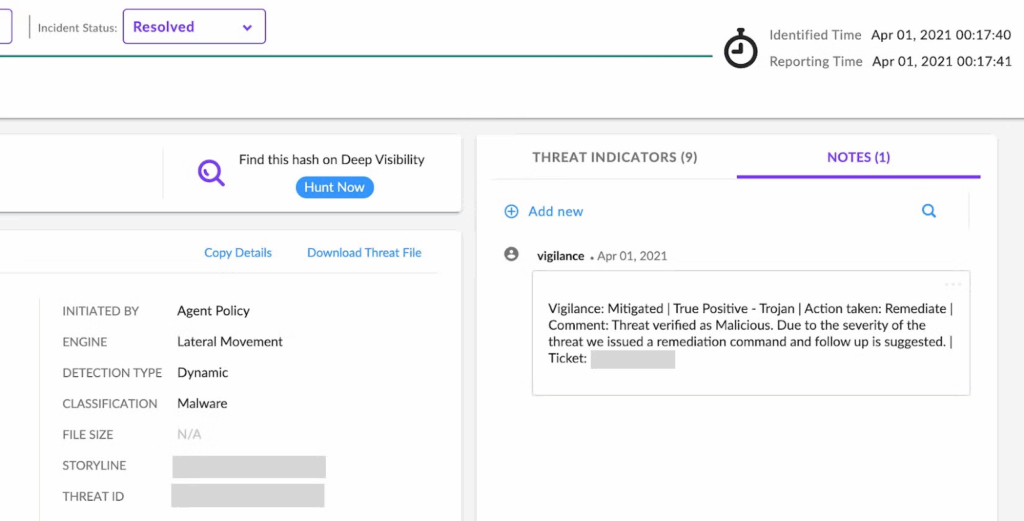Click the plus icon beside Add new
Viewport: 1024px width, 521px height.
click(x=511, y=211)
